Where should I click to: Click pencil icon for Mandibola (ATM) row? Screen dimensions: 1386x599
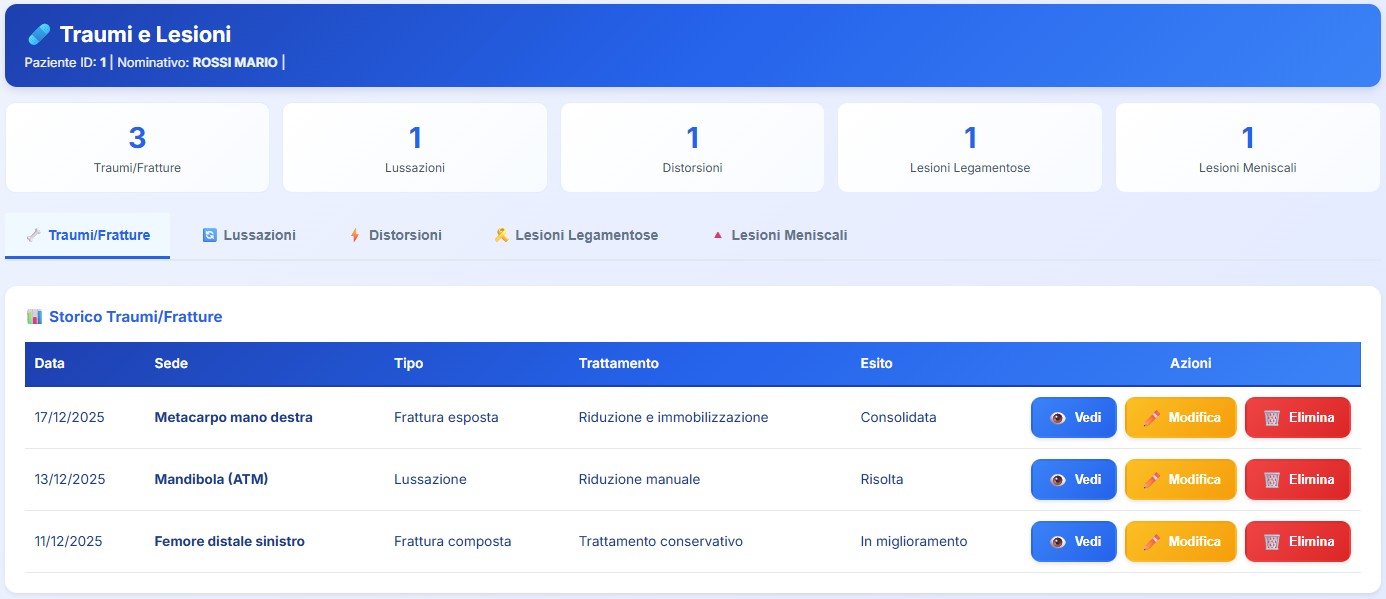1151,480
